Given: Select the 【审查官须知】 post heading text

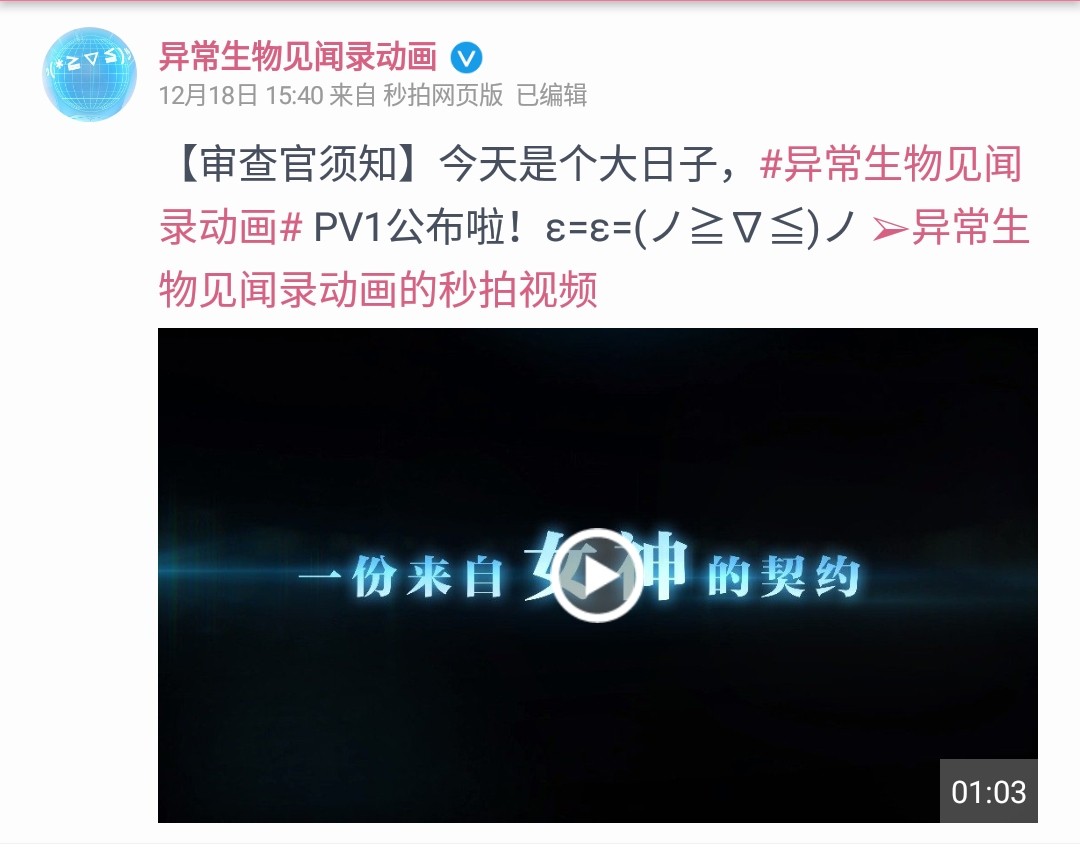Looking at the screenshot, I should (x=298, y=165).
